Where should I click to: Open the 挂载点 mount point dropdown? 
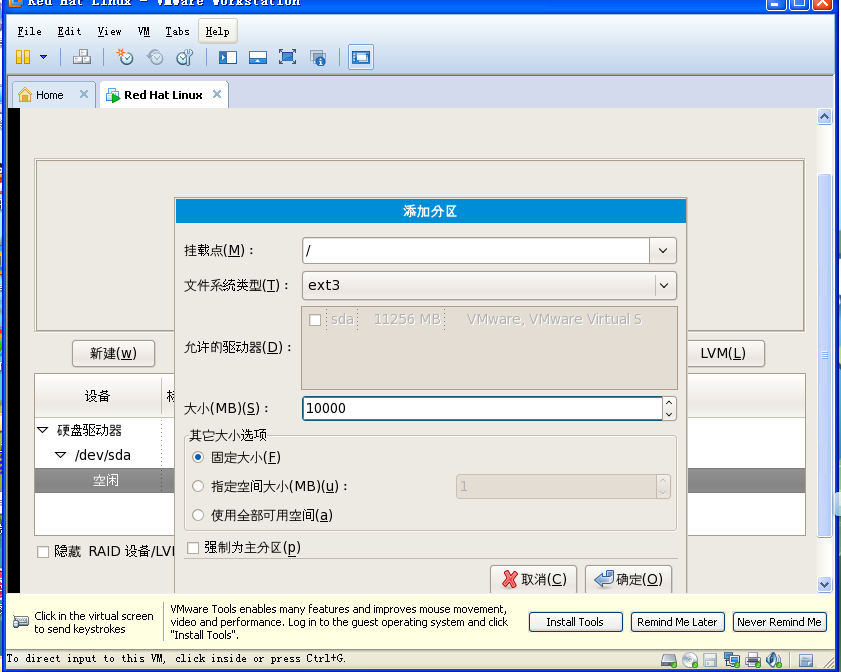tap(661, 251)
